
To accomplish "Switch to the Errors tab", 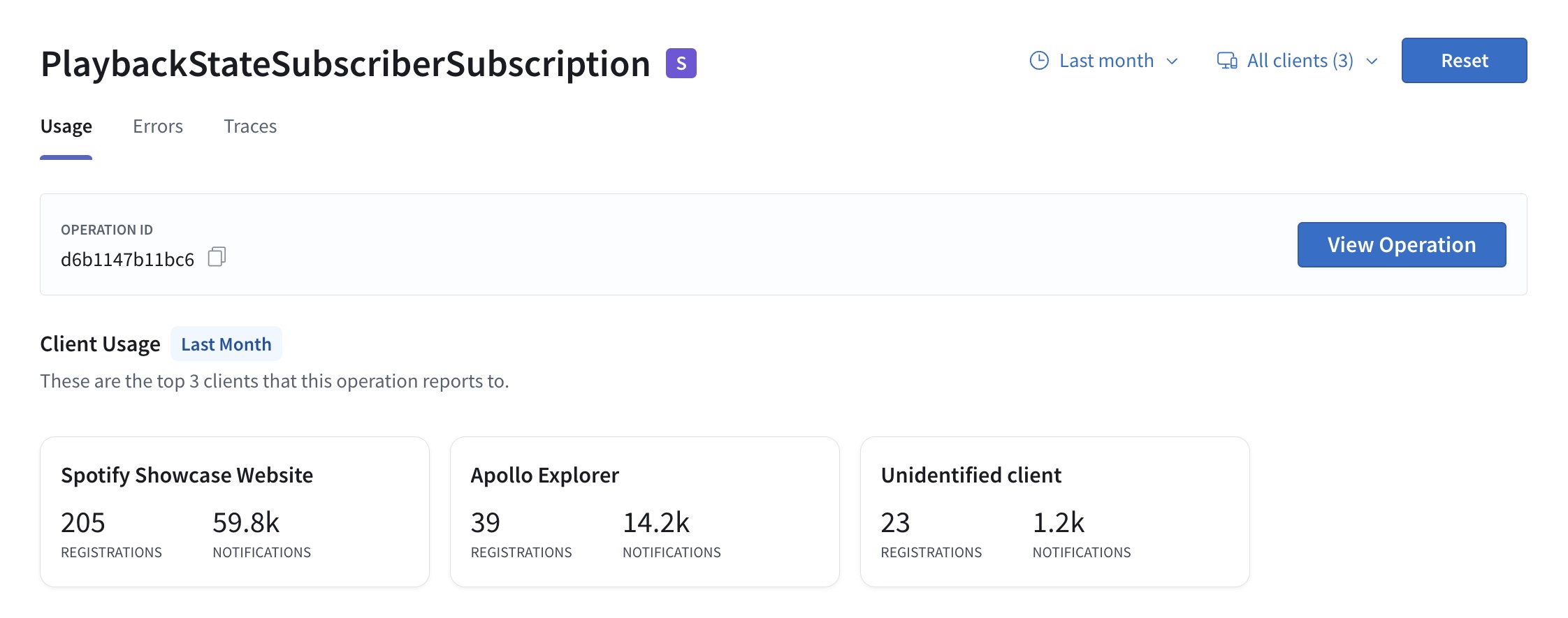I will (158, 126).
